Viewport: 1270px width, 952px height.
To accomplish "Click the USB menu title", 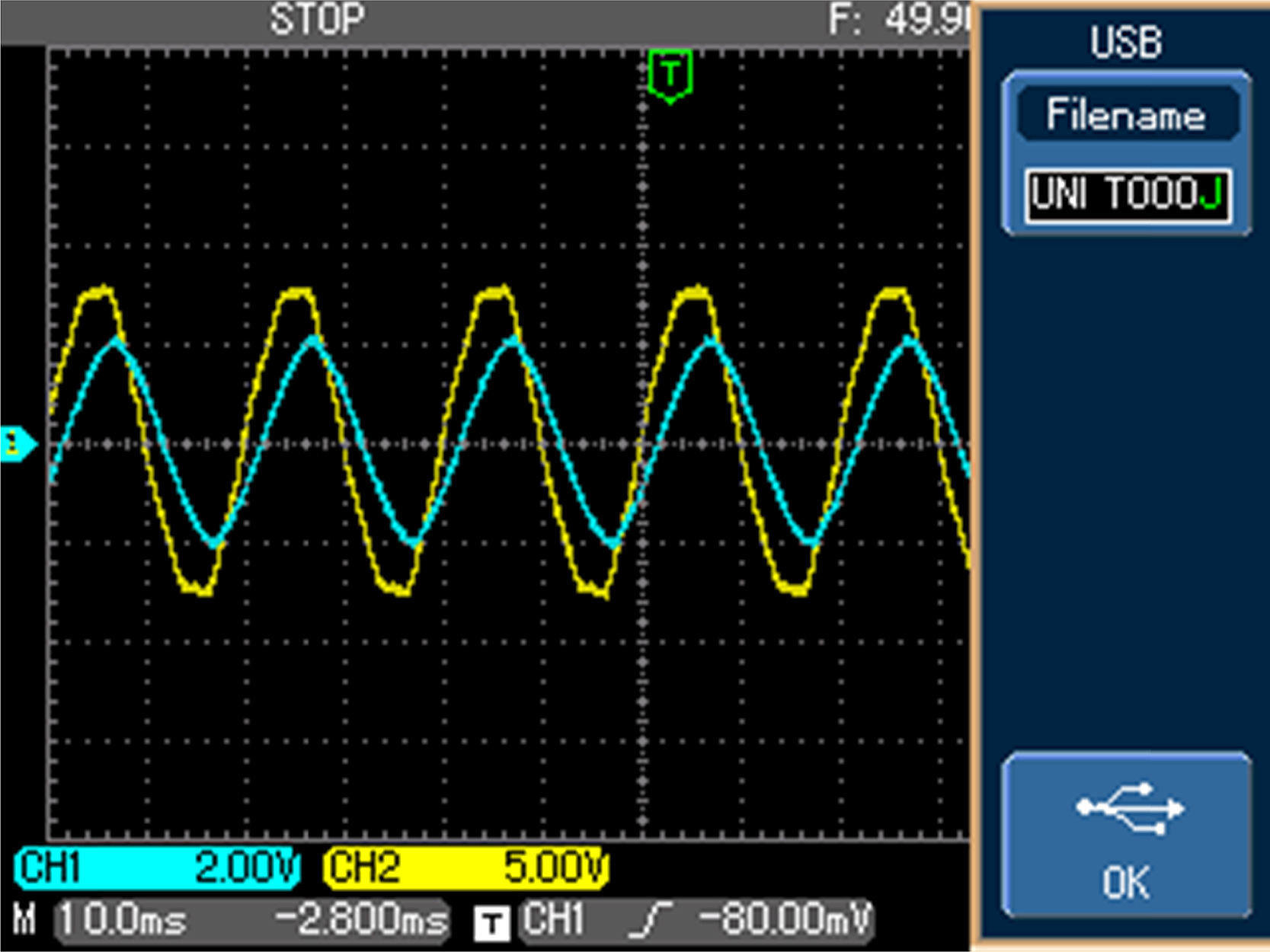I will [1125, 42].
